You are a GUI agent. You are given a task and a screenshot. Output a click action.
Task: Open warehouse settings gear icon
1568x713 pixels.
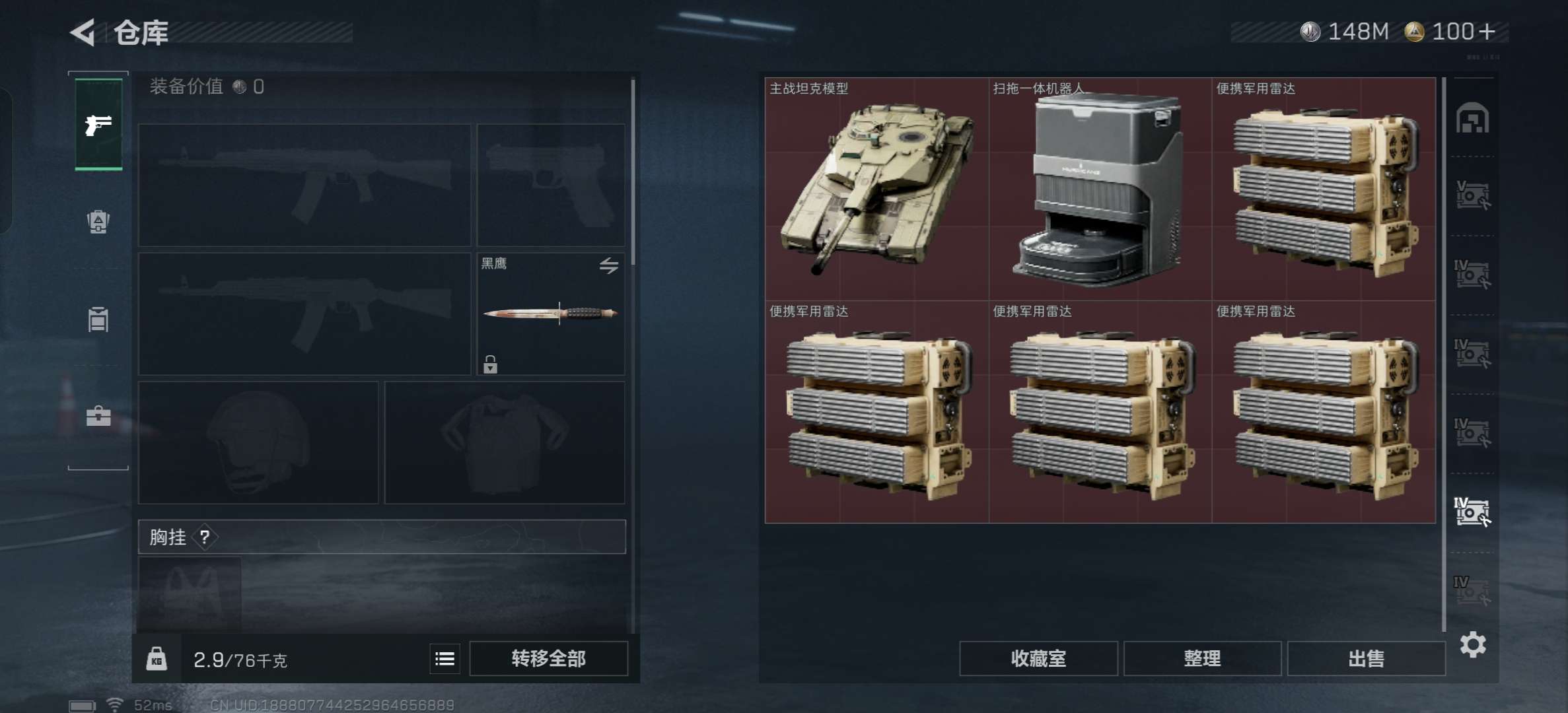tap(1473, 644)
